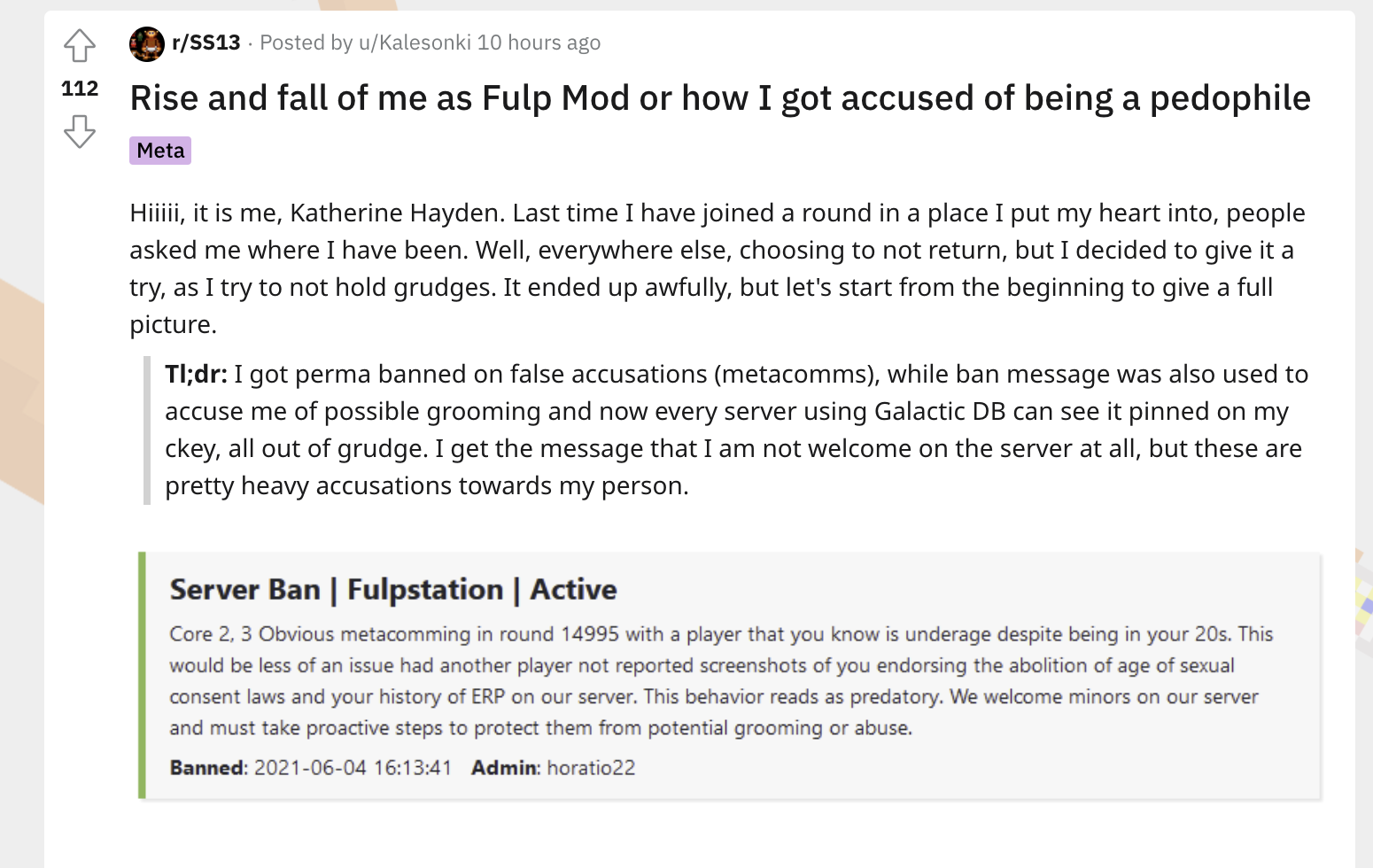Click the green bar on ban embed
The width and height of the screenshot is (1373, 868).
pos(142,676)
